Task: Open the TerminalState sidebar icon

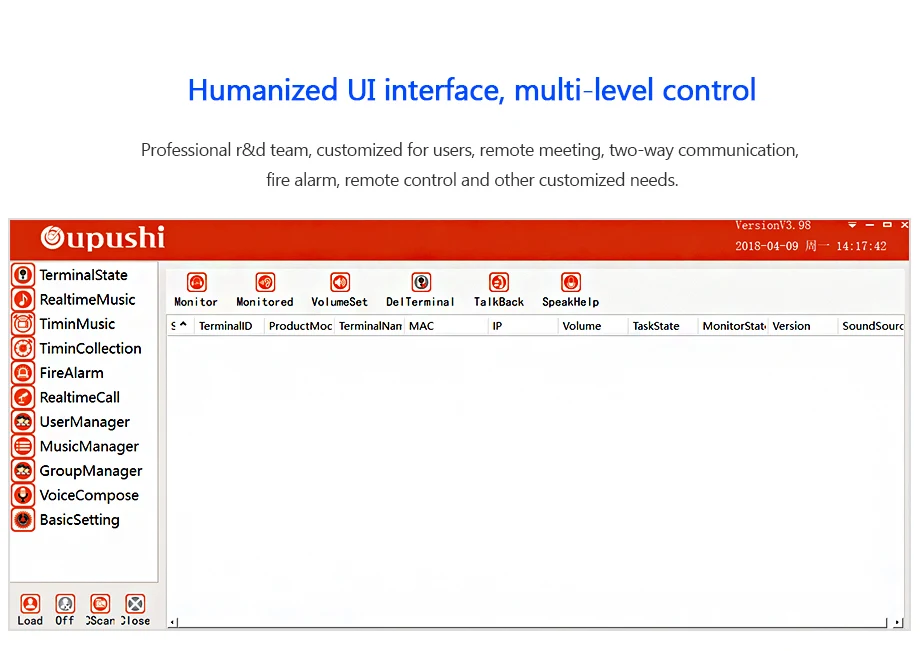Action: click(x=23, y=274)
